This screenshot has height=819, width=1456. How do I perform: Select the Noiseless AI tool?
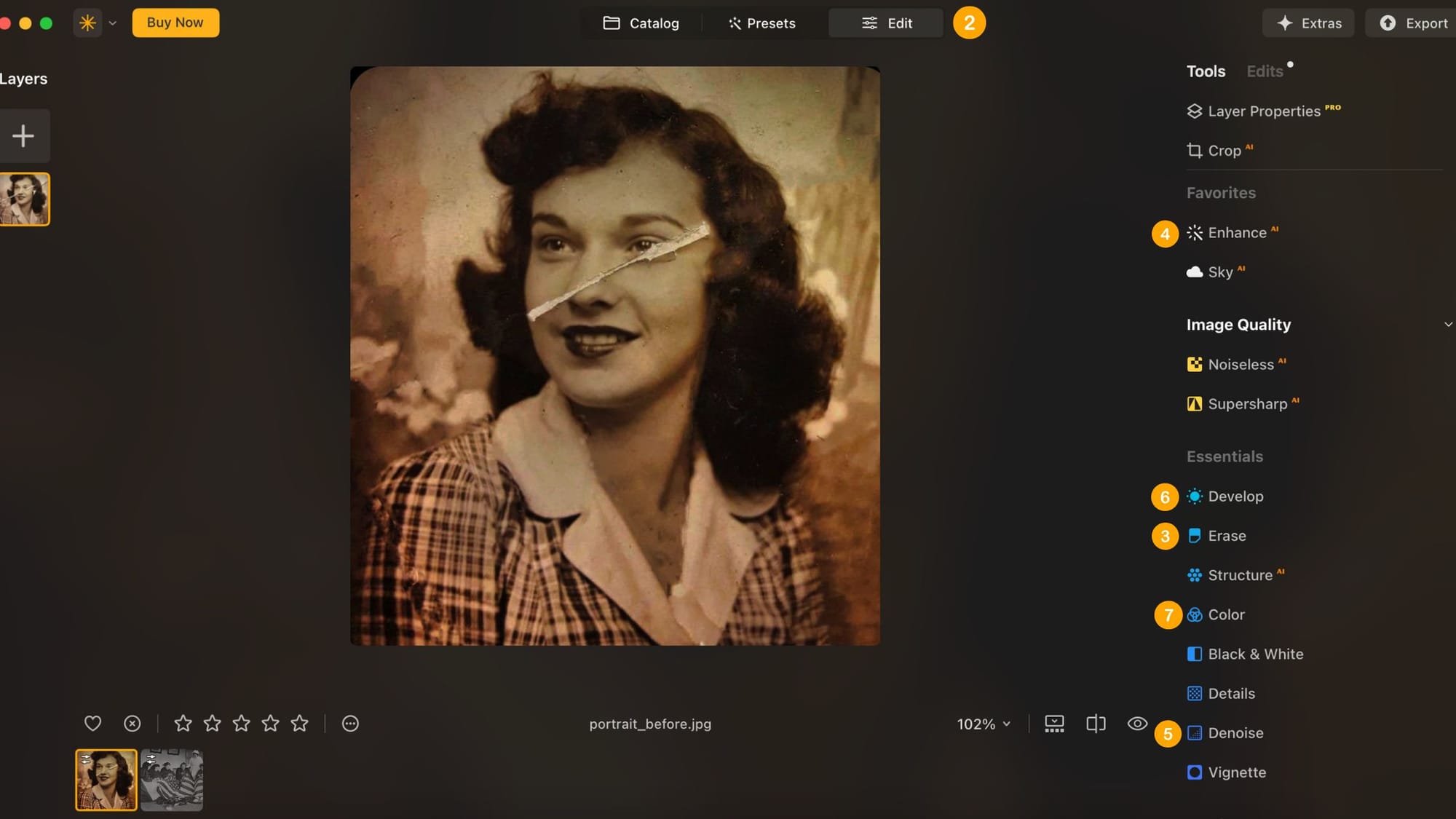[1241, 364]
